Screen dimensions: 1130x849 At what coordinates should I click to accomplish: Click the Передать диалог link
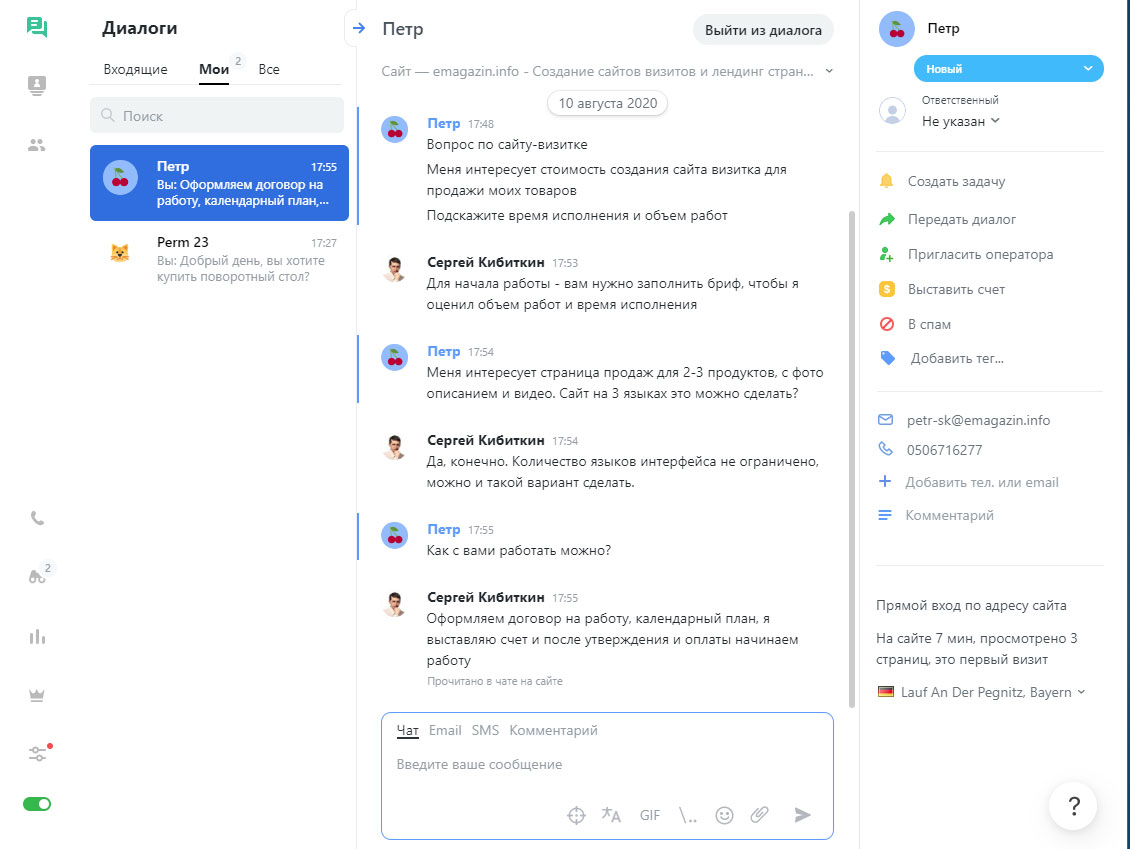coord(961,219)
